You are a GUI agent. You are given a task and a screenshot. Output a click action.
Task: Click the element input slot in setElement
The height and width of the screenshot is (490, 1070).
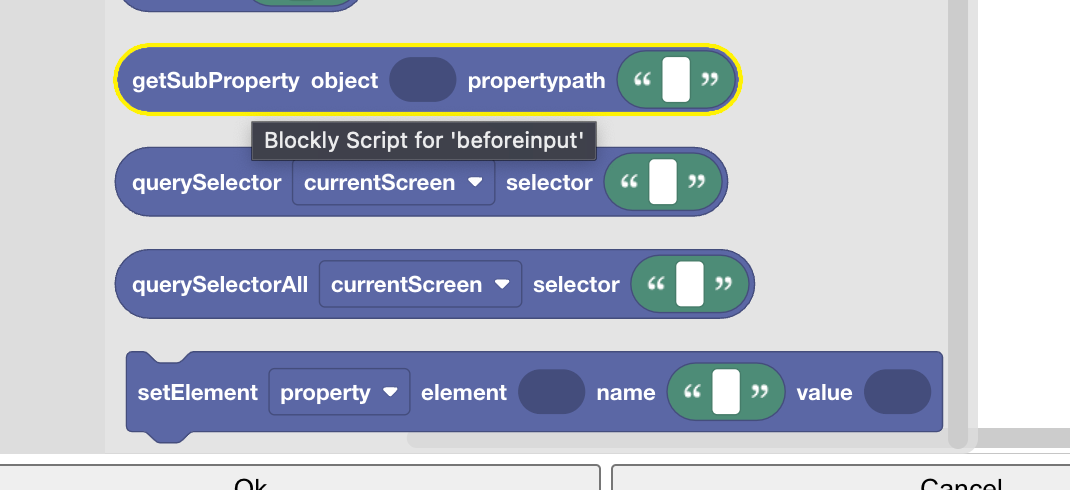click(x=551, y=393)
